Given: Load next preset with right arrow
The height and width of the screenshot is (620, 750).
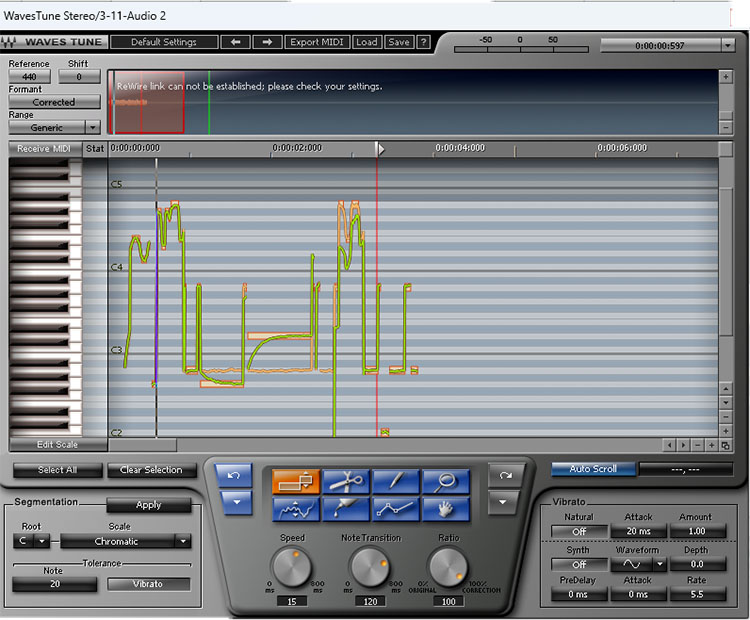Looking at the screenshot, I should tap(267, 42).
